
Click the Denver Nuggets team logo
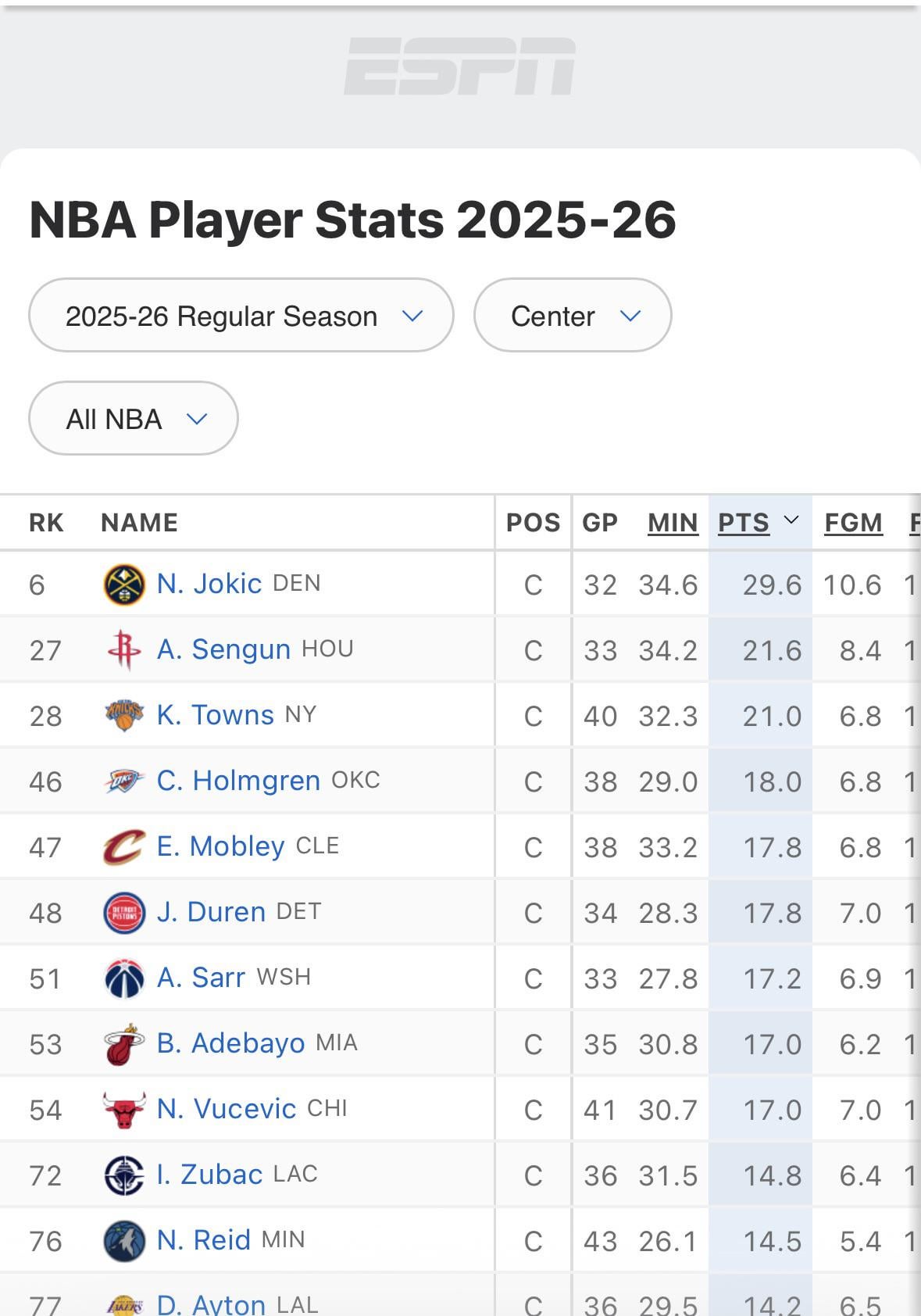[x=124, y=585]
